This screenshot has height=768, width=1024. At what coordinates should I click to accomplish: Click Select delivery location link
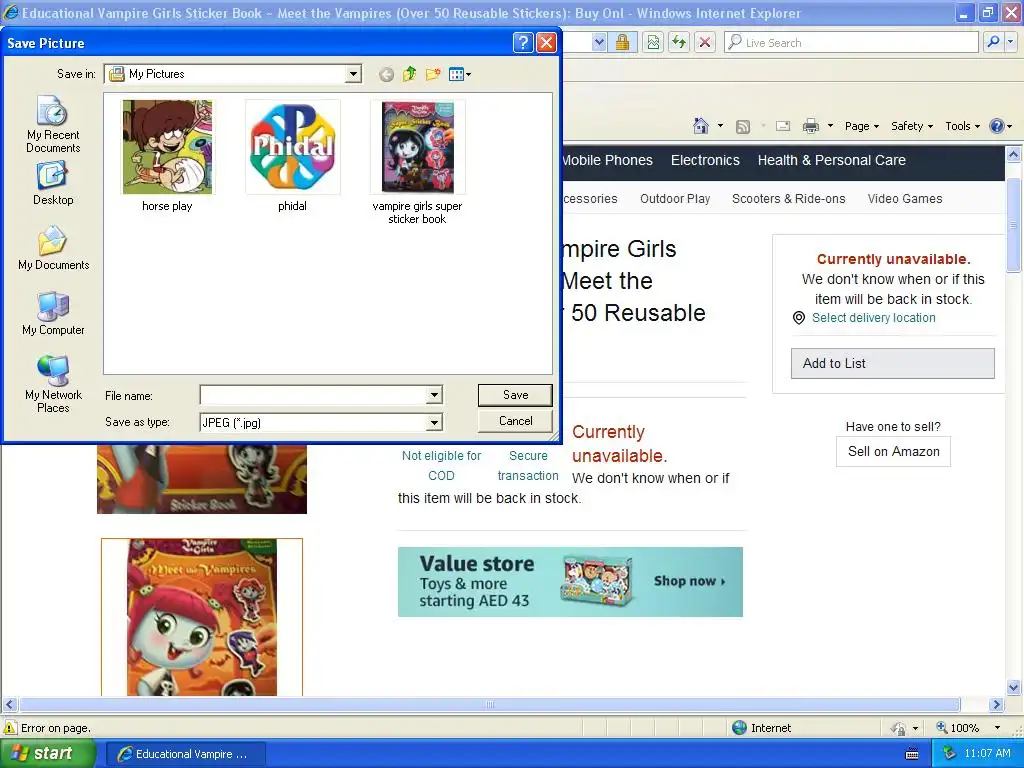pyautogui.click(x=873, y=318)
